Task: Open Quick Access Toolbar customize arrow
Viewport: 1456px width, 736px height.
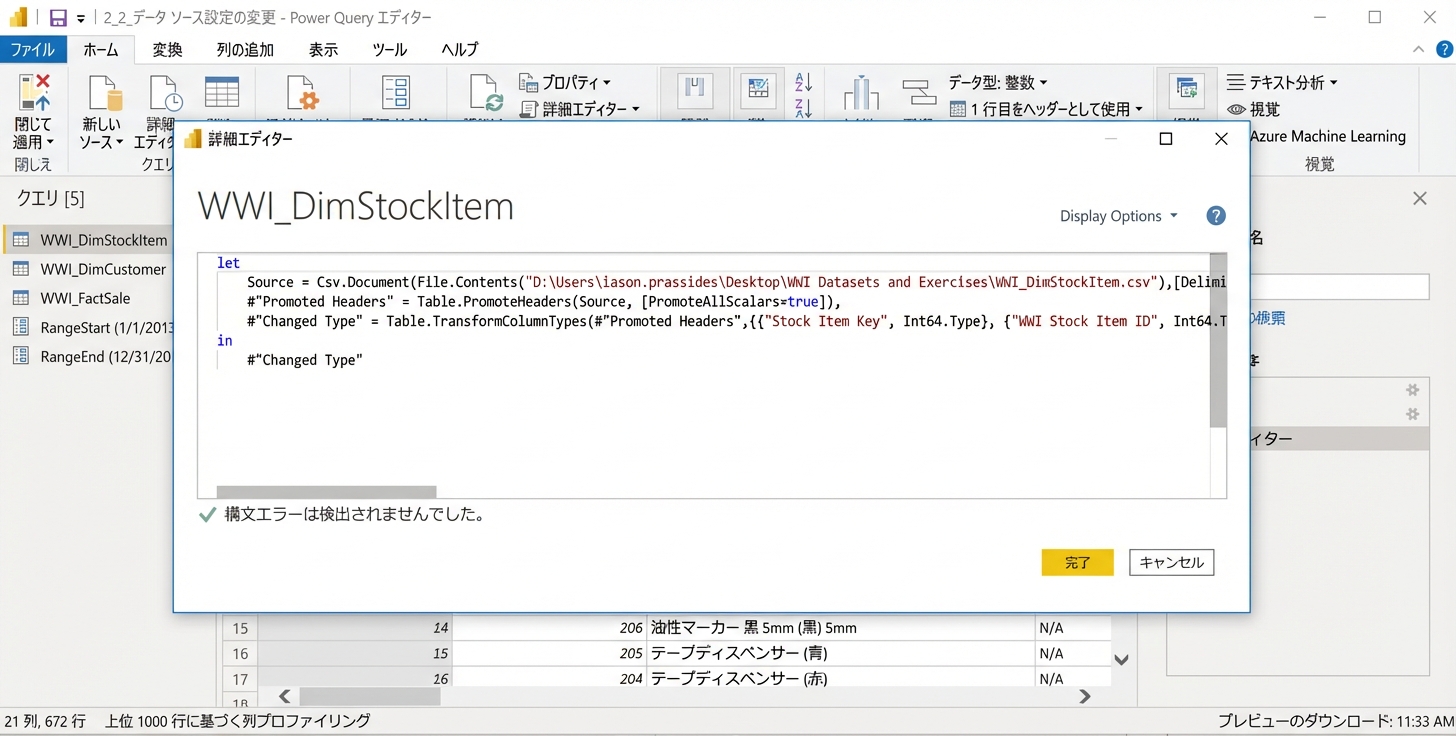Action: 81,19
